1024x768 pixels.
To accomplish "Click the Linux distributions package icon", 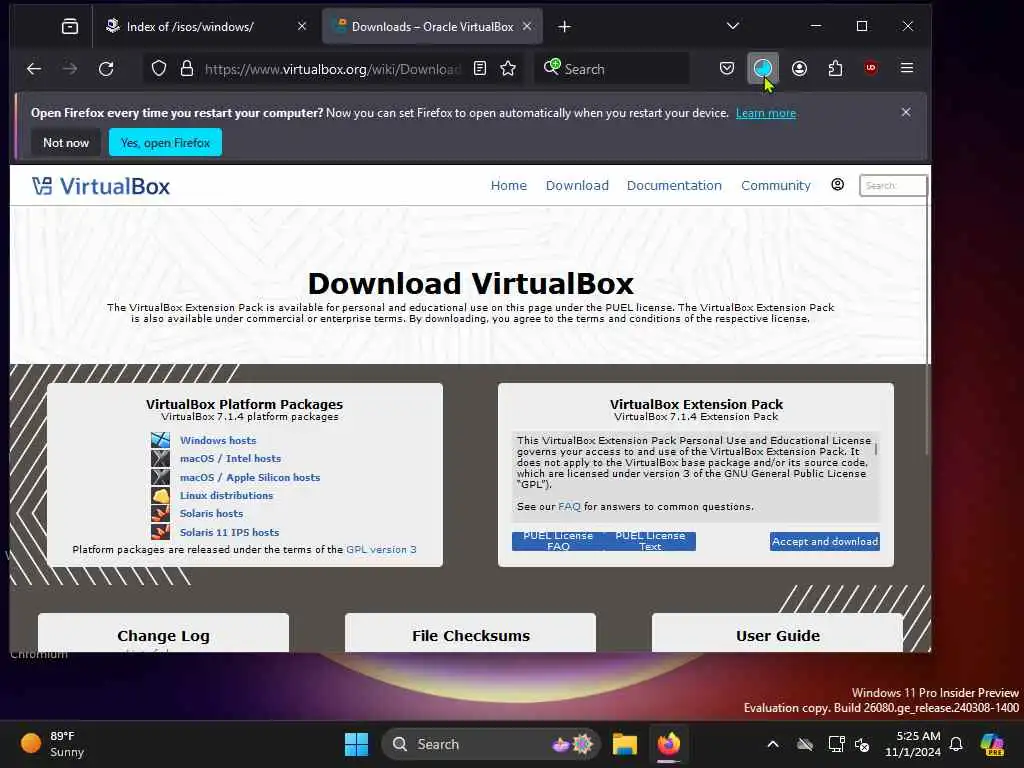I will pos(161,495).
